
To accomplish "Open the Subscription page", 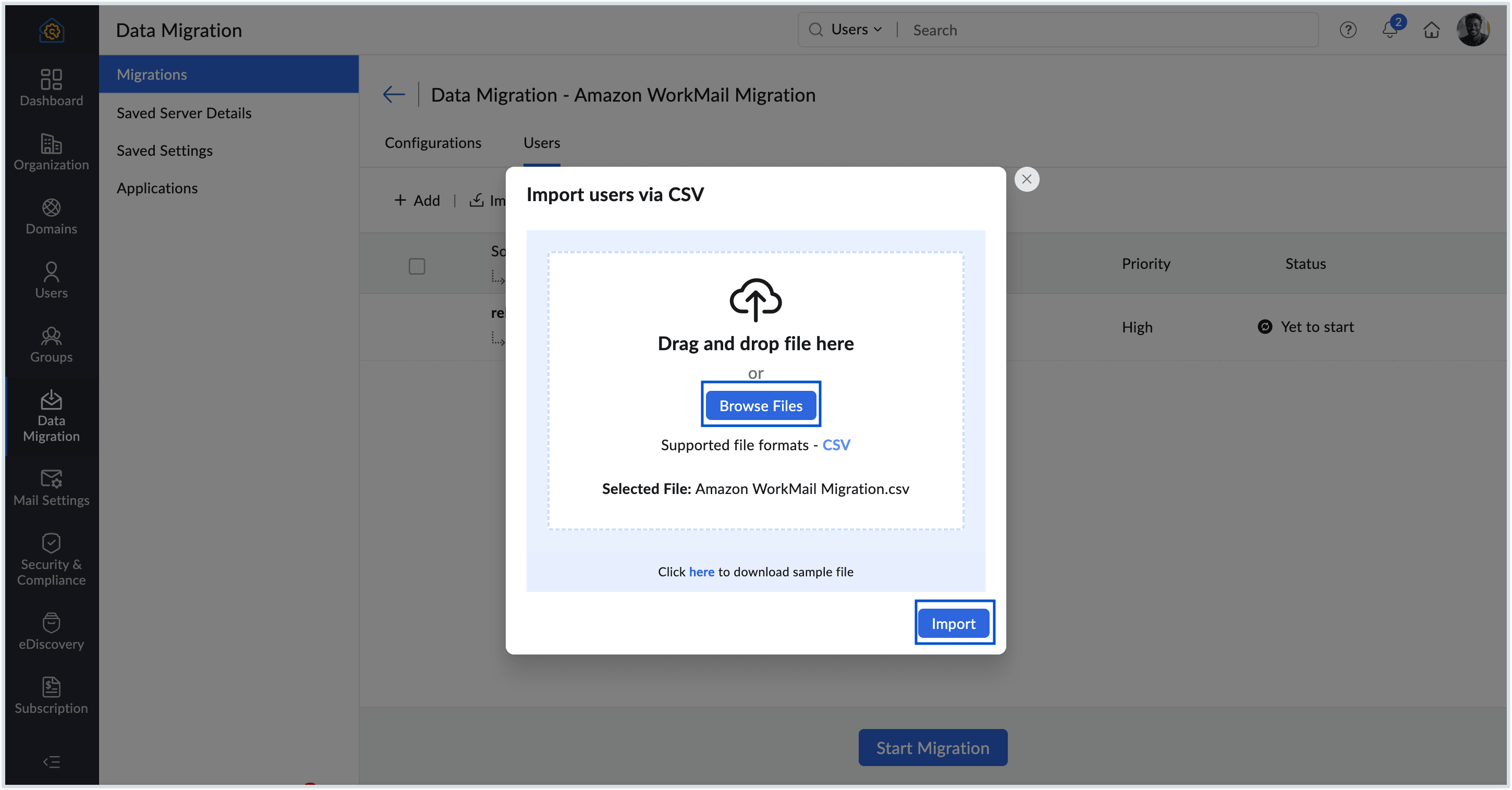I will click(51, 696).
